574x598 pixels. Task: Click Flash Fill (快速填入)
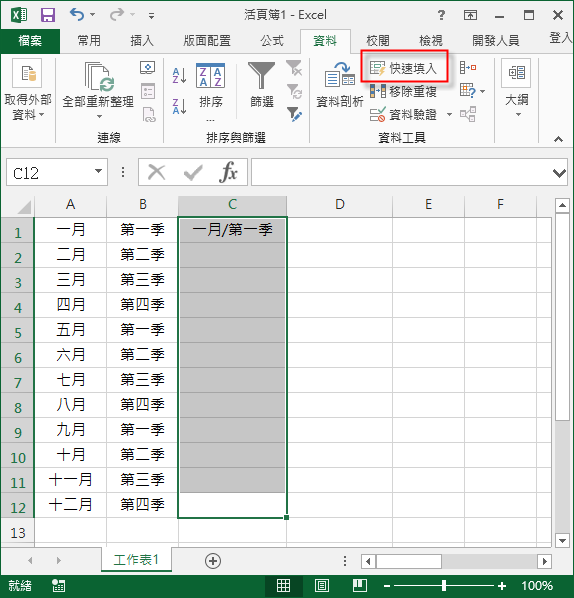click(x=404, y=68)
